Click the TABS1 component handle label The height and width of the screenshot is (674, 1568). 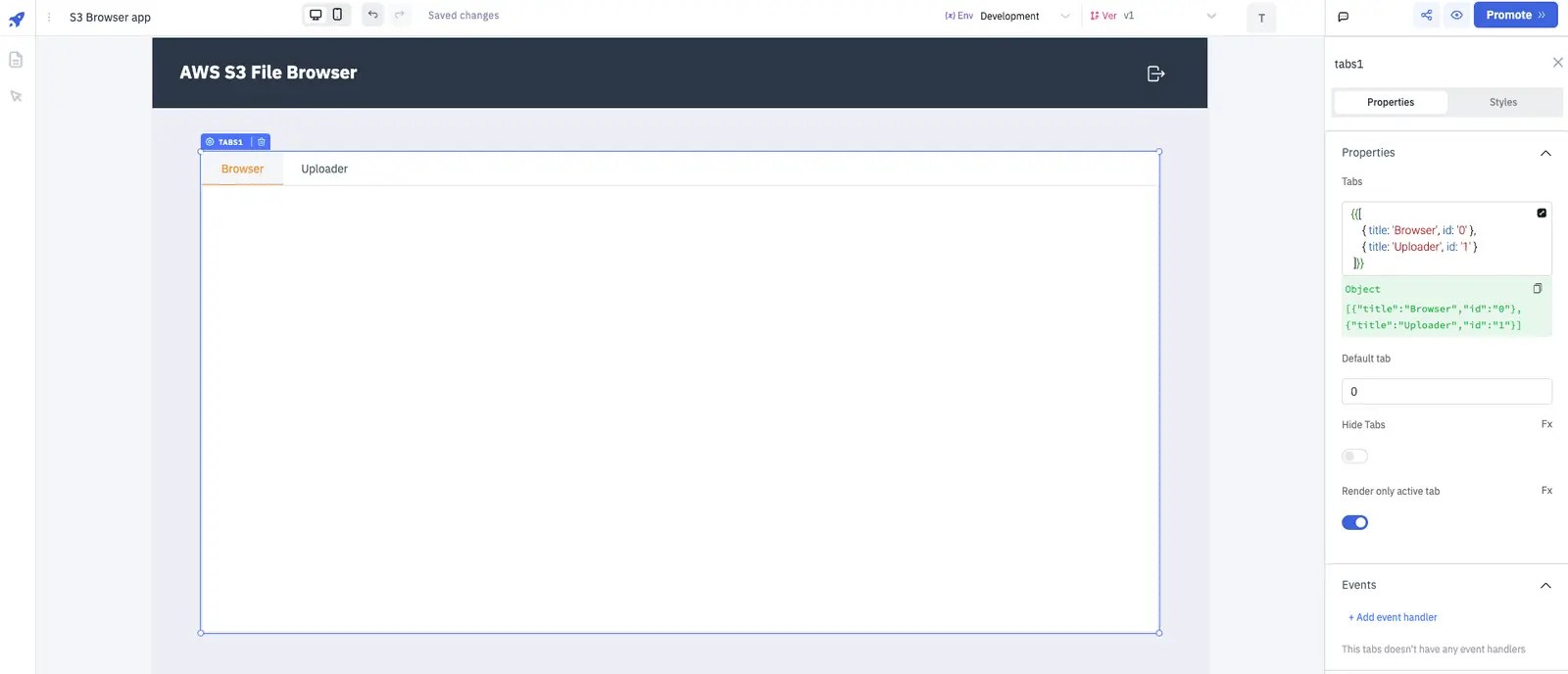click(230, 142)
